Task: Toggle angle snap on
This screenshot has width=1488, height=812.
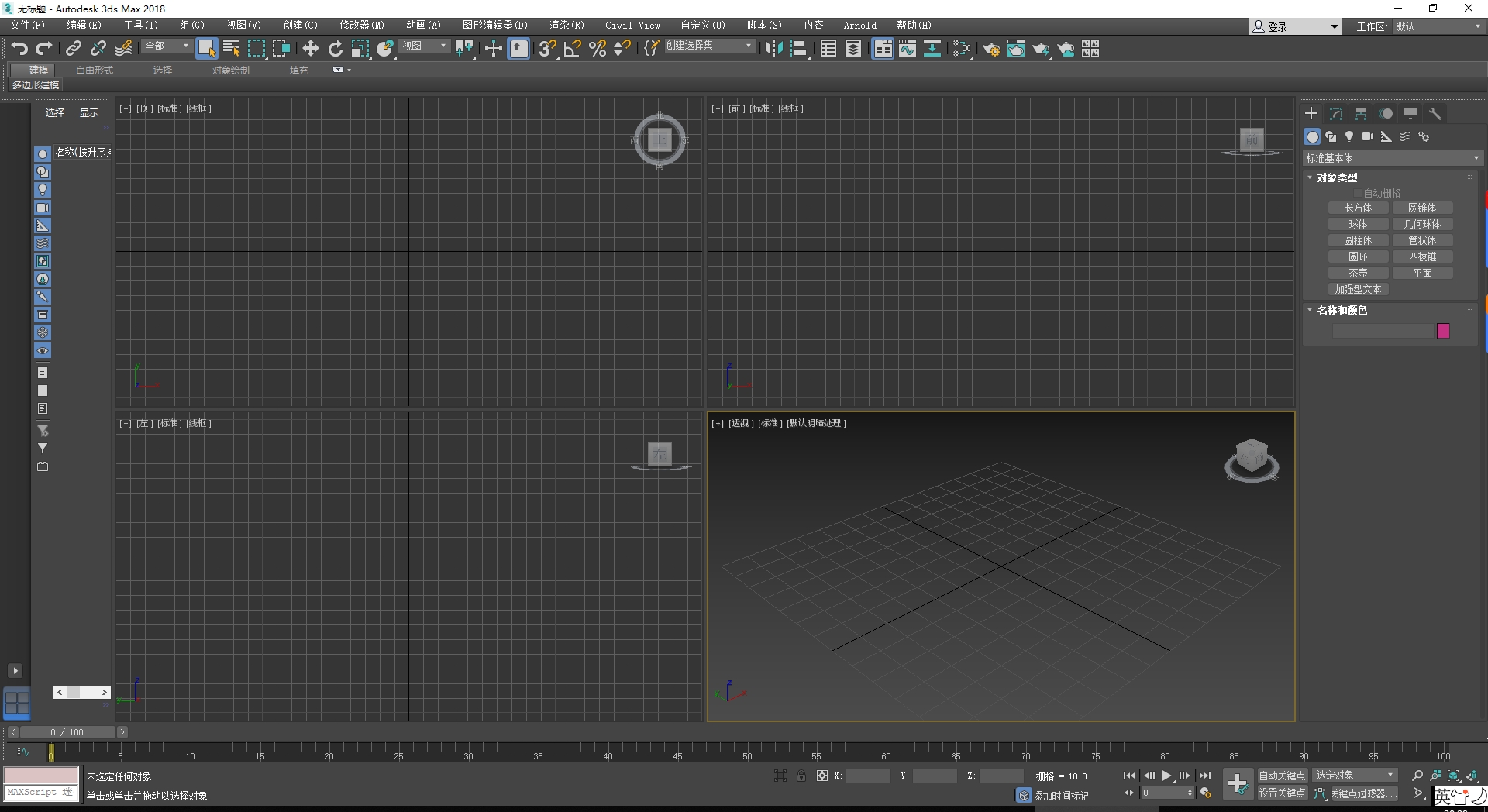Action: pos(572,48)
